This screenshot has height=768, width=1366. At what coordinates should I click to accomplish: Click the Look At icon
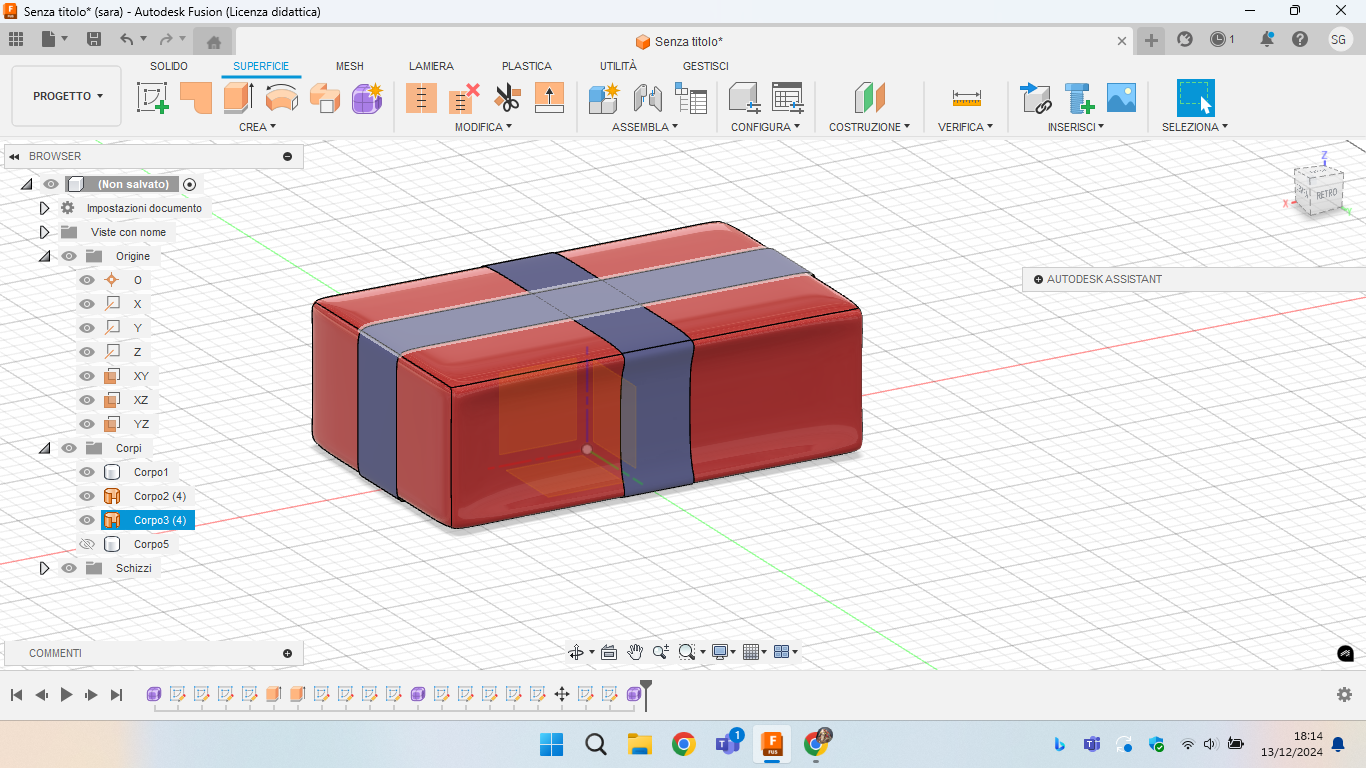point(609,652)
